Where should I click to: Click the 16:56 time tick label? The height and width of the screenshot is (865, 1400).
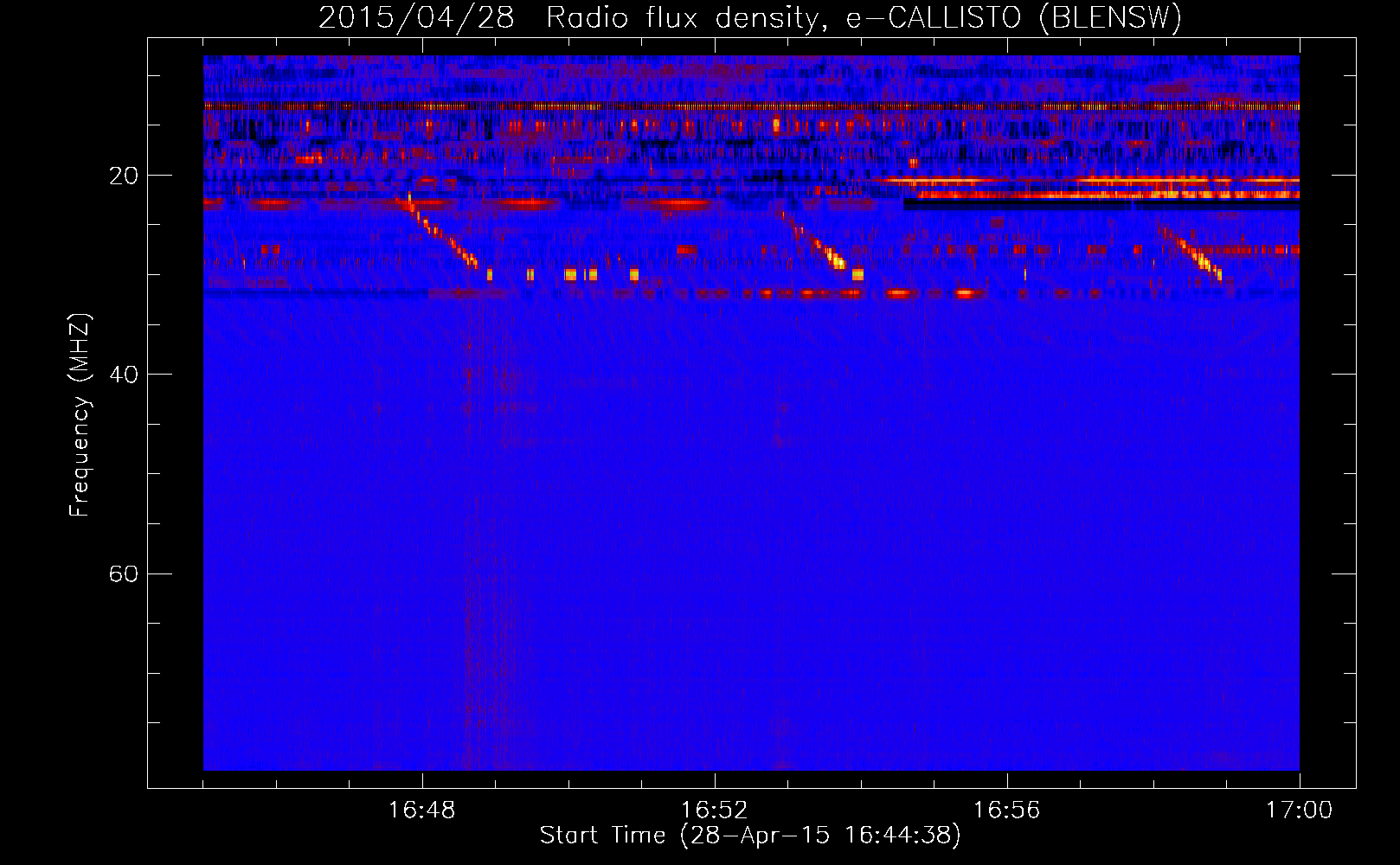(x=1006, y=811)
